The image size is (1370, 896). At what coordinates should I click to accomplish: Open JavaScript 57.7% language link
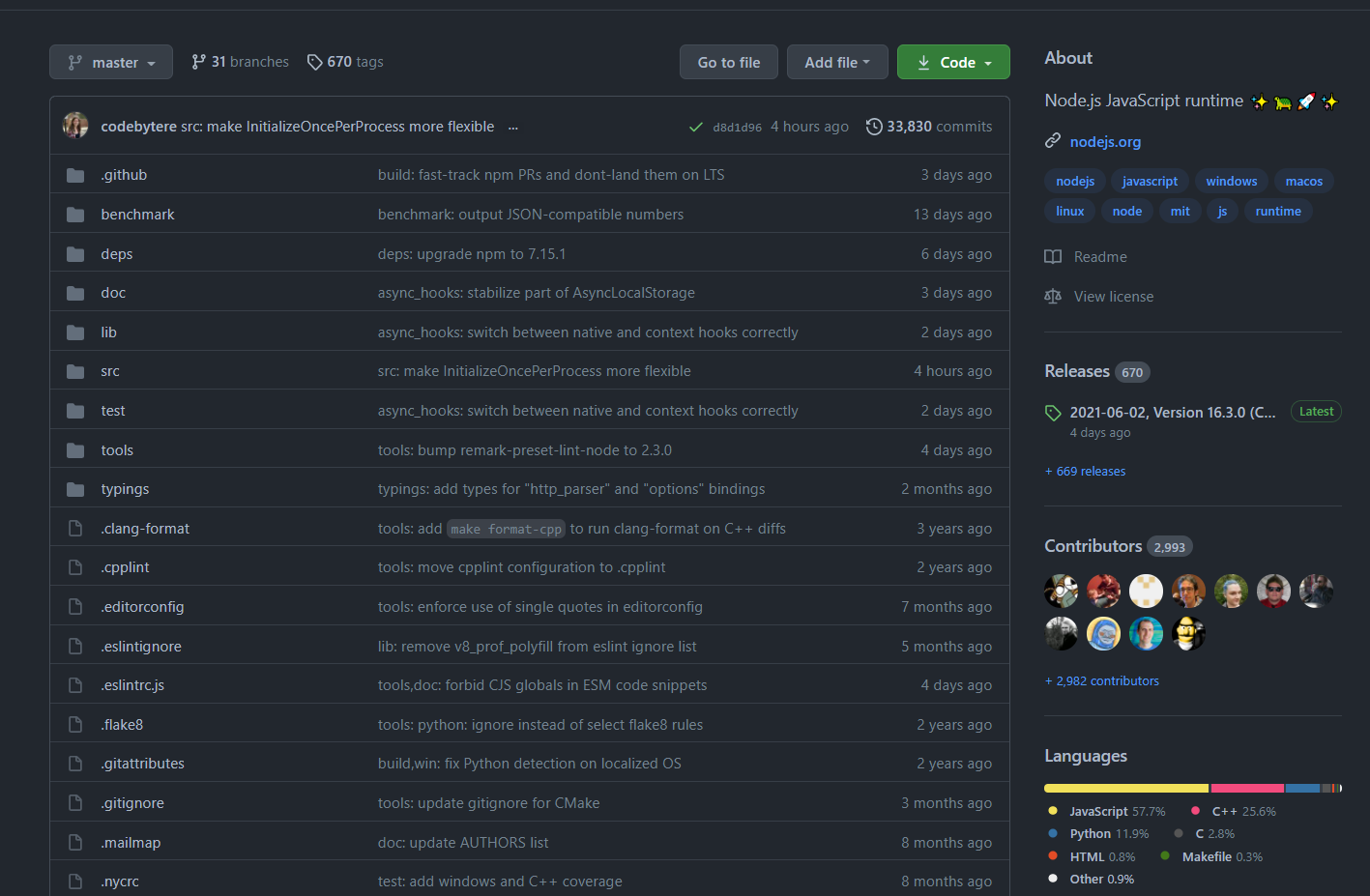1107,812
